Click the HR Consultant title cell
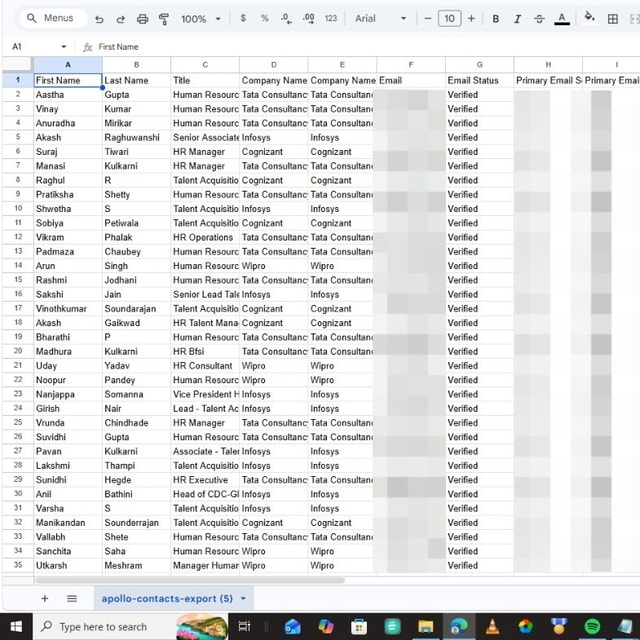Viewport: 640px width, 640px height. (205, 366)
